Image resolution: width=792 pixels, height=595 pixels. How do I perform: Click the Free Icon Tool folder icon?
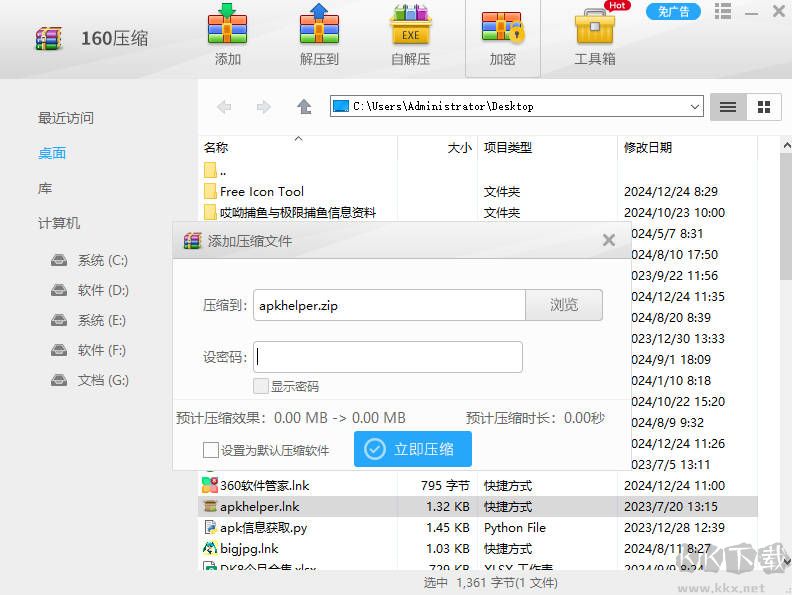(x=210, y=191)
